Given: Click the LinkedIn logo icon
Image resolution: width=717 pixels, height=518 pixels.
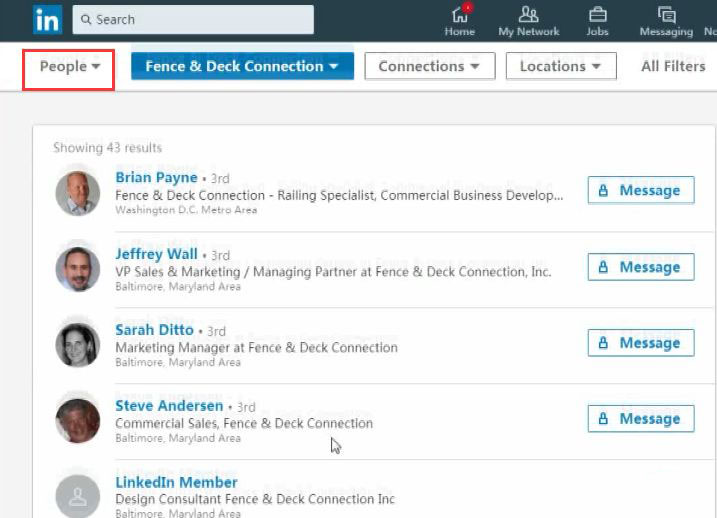Looking at the screenshot, I should pyautogui.click(x=48, y=20).
